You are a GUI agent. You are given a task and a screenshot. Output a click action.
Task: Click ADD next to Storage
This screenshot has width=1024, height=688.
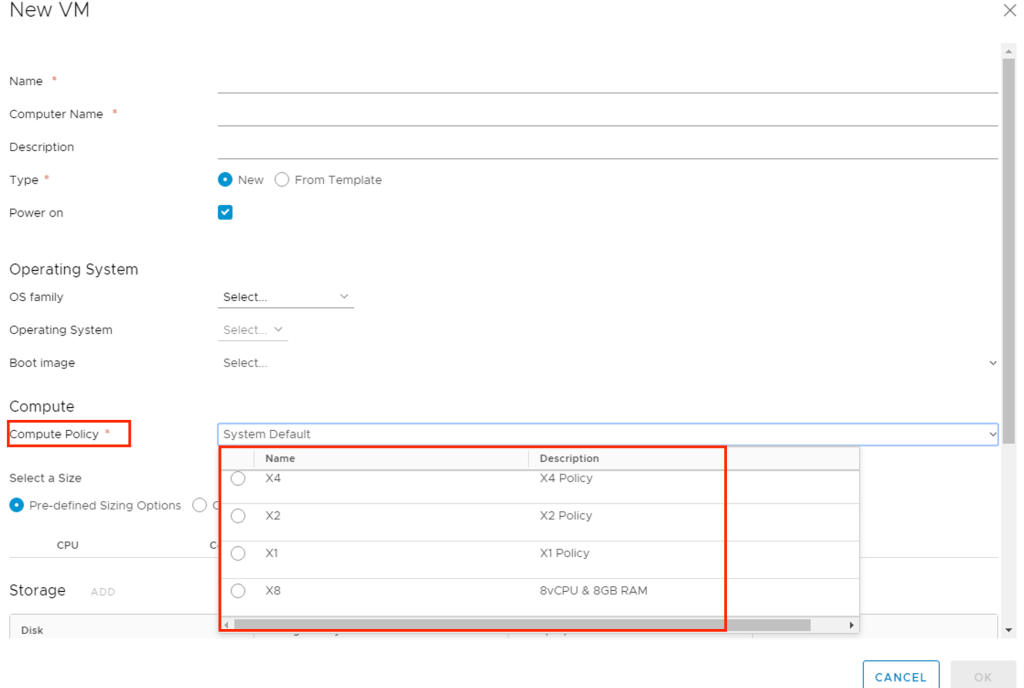tap(103, 592)
